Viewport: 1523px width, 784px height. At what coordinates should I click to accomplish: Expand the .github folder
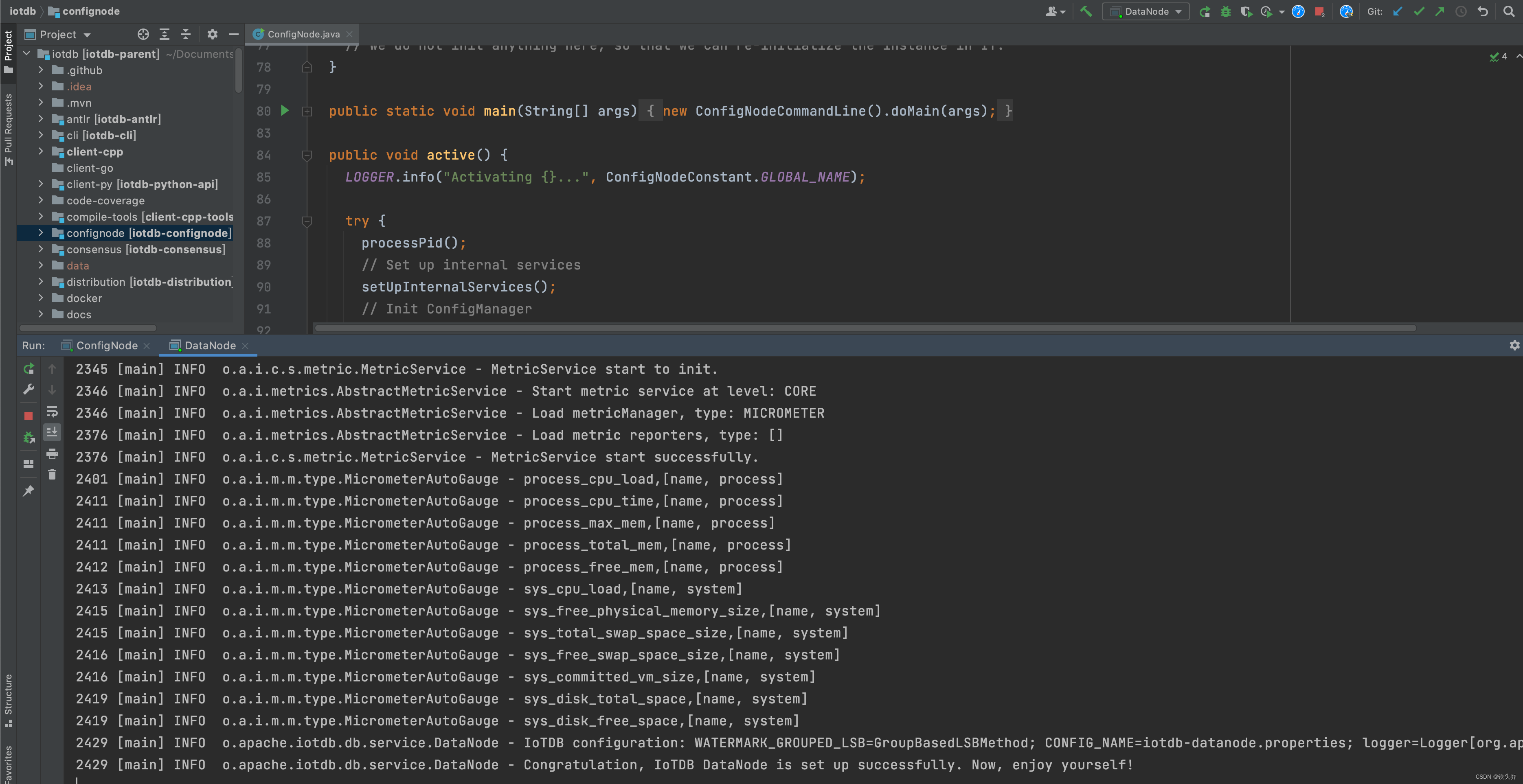click(x=41, y=70)
